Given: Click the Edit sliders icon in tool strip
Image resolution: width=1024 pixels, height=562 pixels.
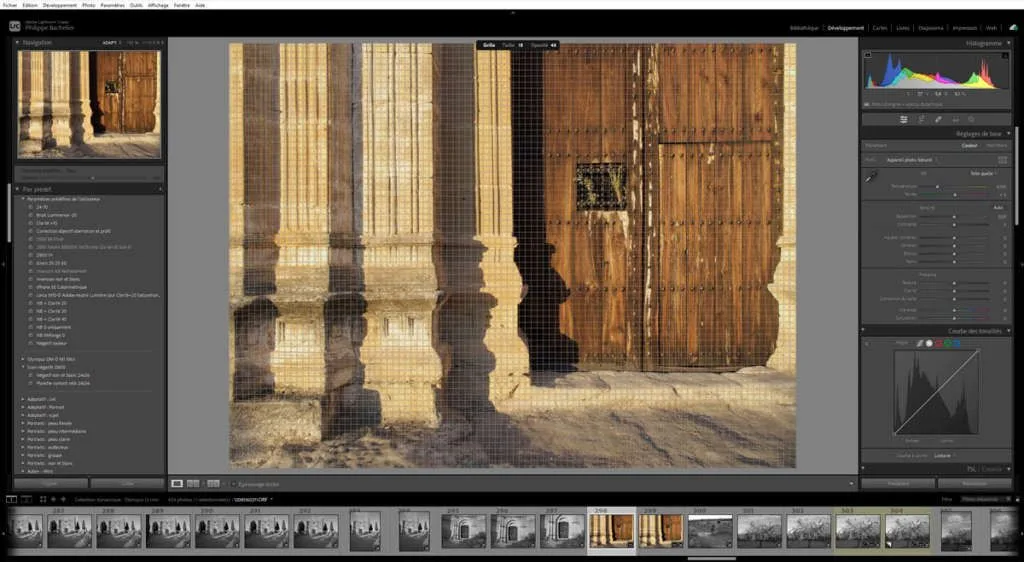Looking at the screenshot, I should click(x=904, y=119).
